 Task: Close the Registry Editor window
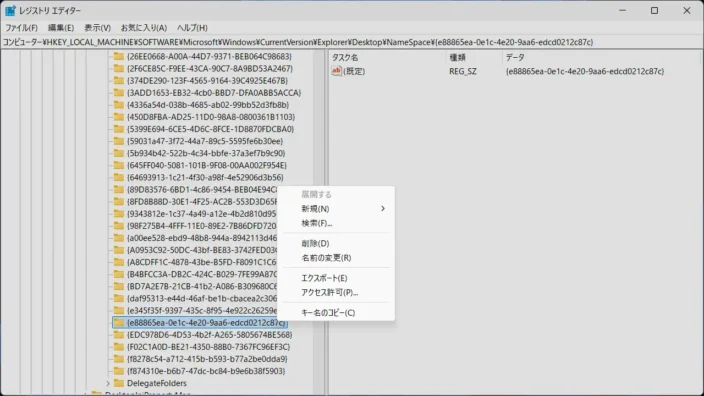[687, 10]
